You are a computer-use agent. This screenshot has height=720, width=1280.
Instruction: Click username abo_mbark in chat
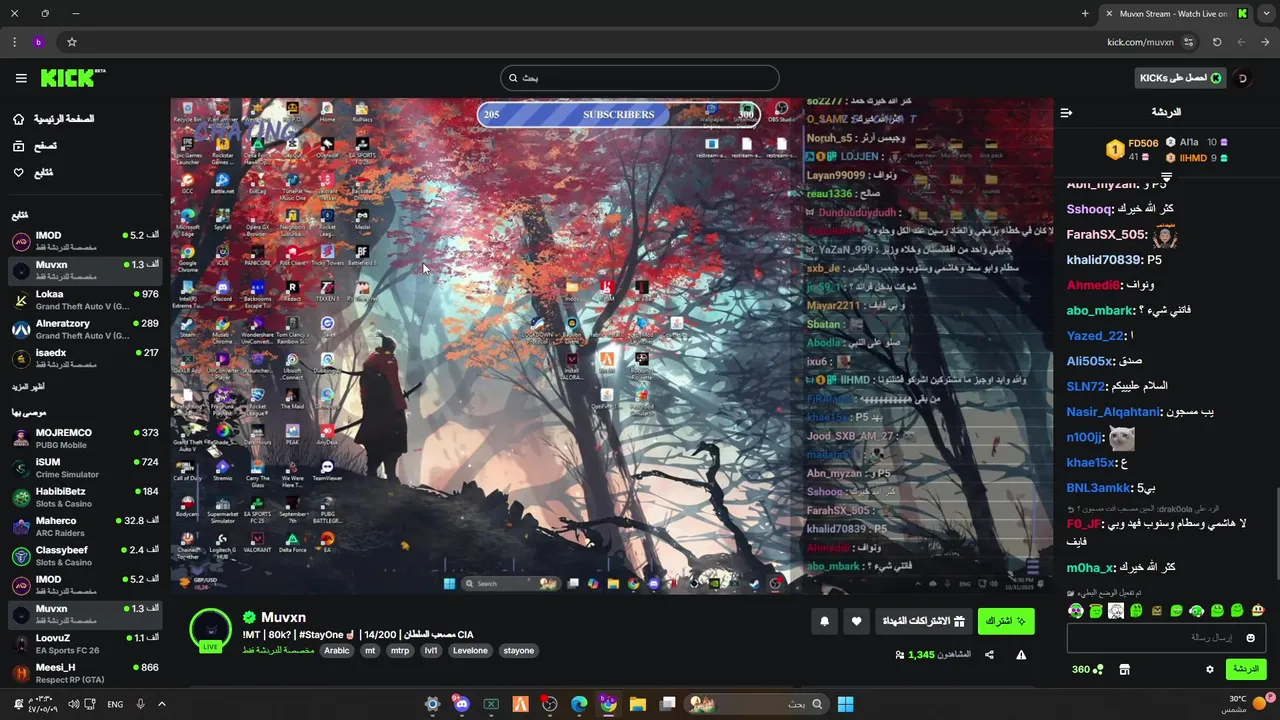pyautogui.click(x=1100, y=311)
